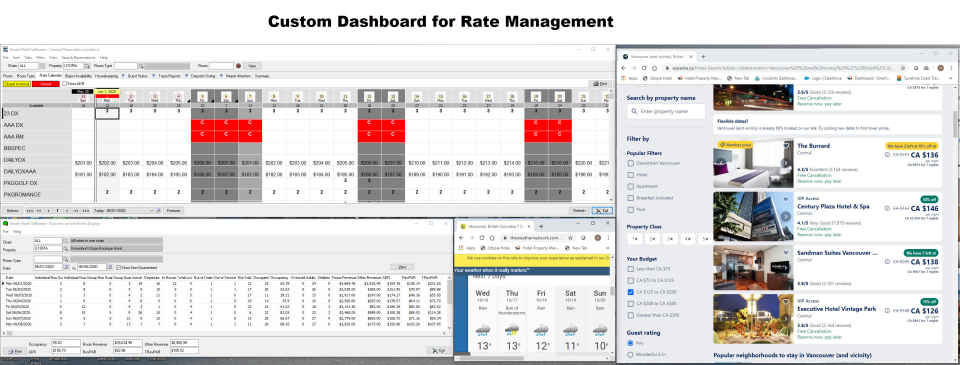Screen dimensions: 960x365
Task: Click the Refresh button in Rate Calendar
Action: 579,210
